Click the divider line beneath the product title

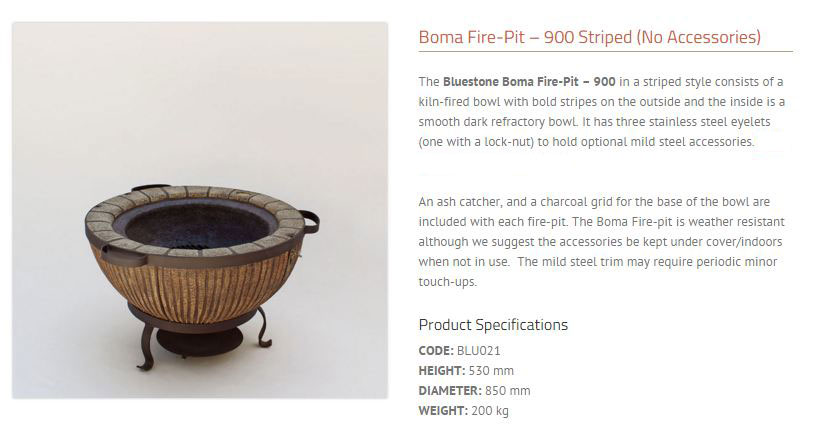(605, 51)
